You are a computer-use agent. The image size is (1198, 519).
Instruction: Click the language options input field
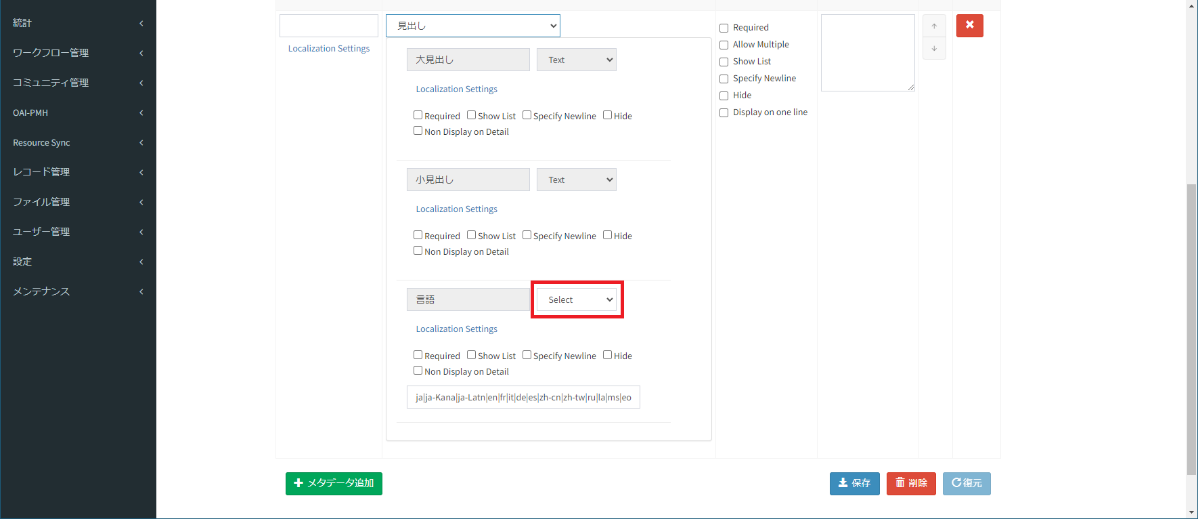[523, 397]
